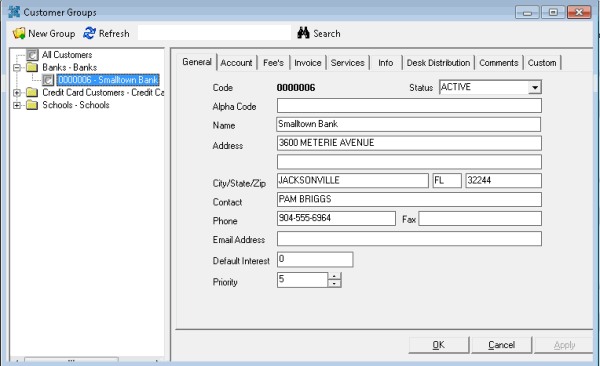
Task: Maximize the Customer Groups window
Action: click(553, 13)
